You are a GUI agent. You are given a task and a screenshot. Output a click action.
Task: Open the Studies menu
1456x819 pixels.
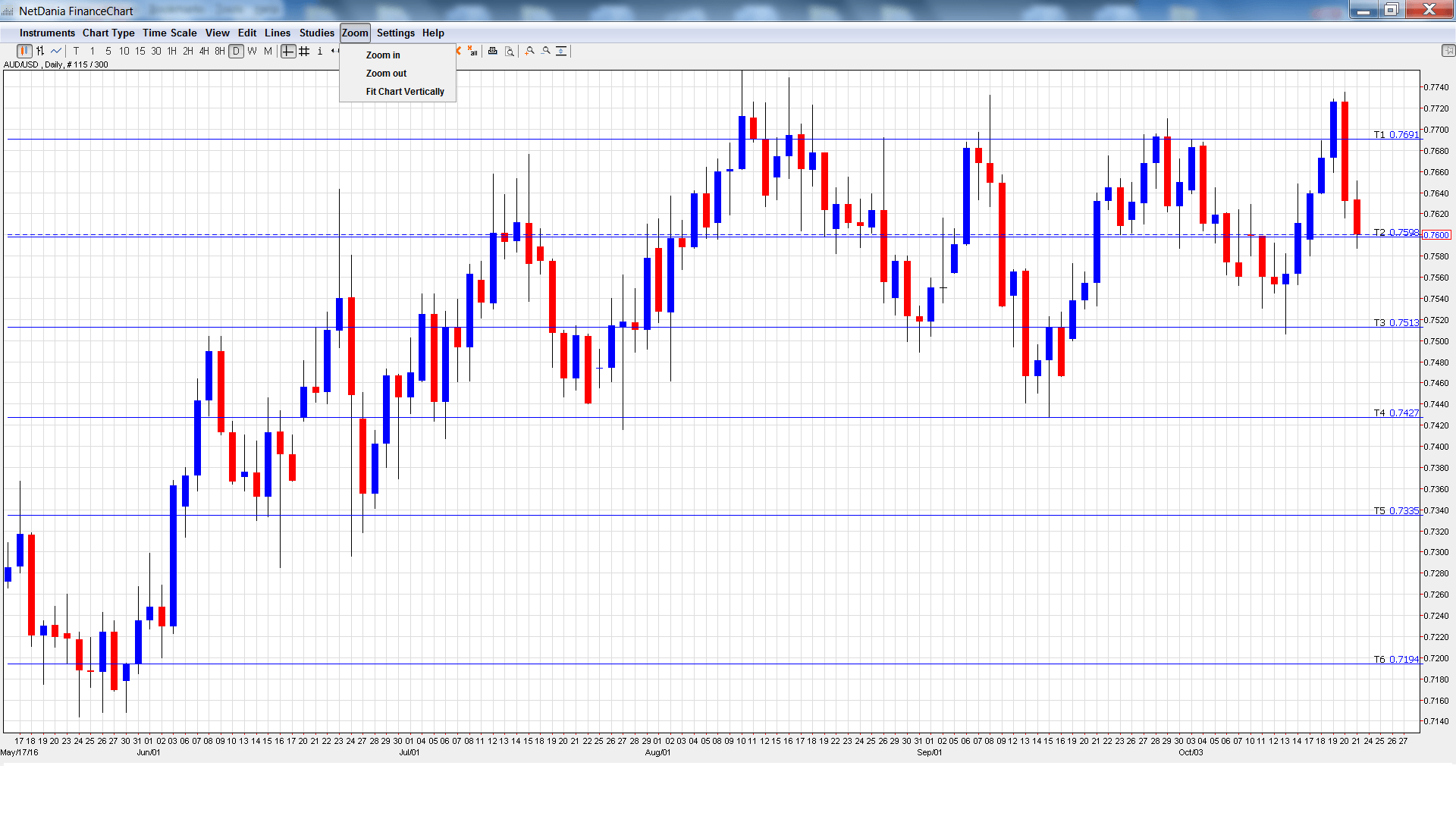pos(316,33)
